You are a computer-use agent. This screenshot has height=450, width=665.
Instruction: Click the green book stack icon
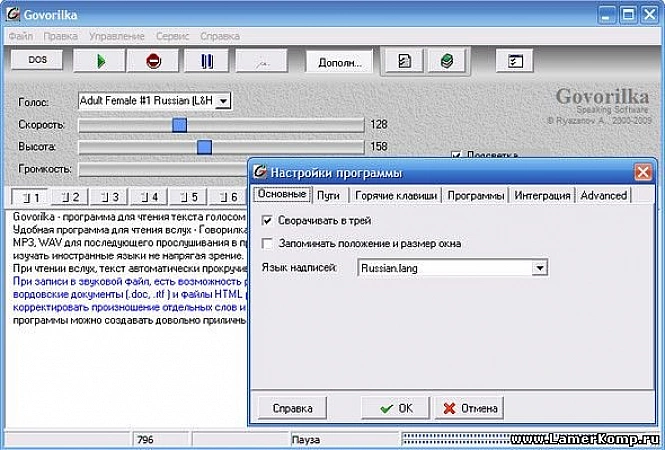[x=446, y=61]
